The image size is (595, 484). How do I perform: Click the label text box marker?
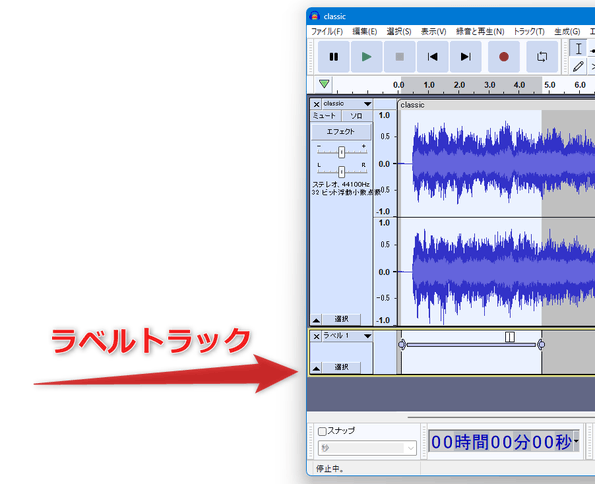click(x=510, y=337)
